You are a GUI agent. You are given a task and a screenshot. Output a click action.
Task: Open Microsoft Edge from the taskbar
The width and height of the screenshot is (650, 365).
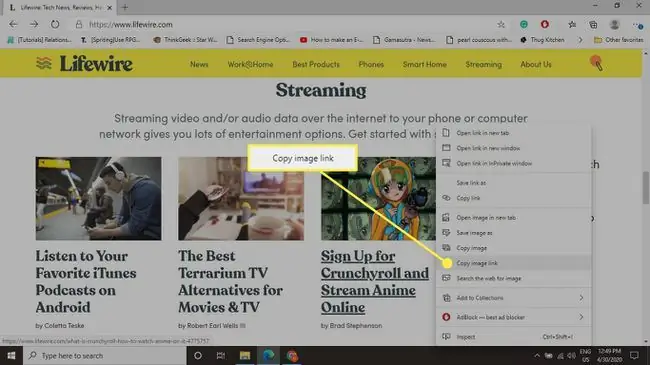pyautogui.click(x=269, y=355)
